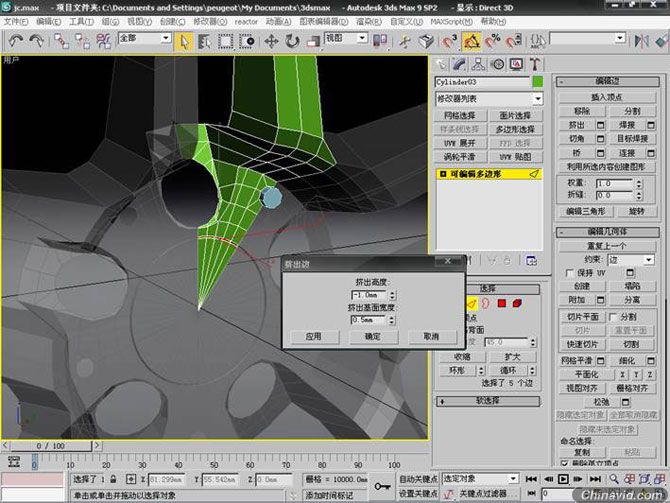
Task: Toggle the Percent Snap icon
Action: tap(493, 41)
